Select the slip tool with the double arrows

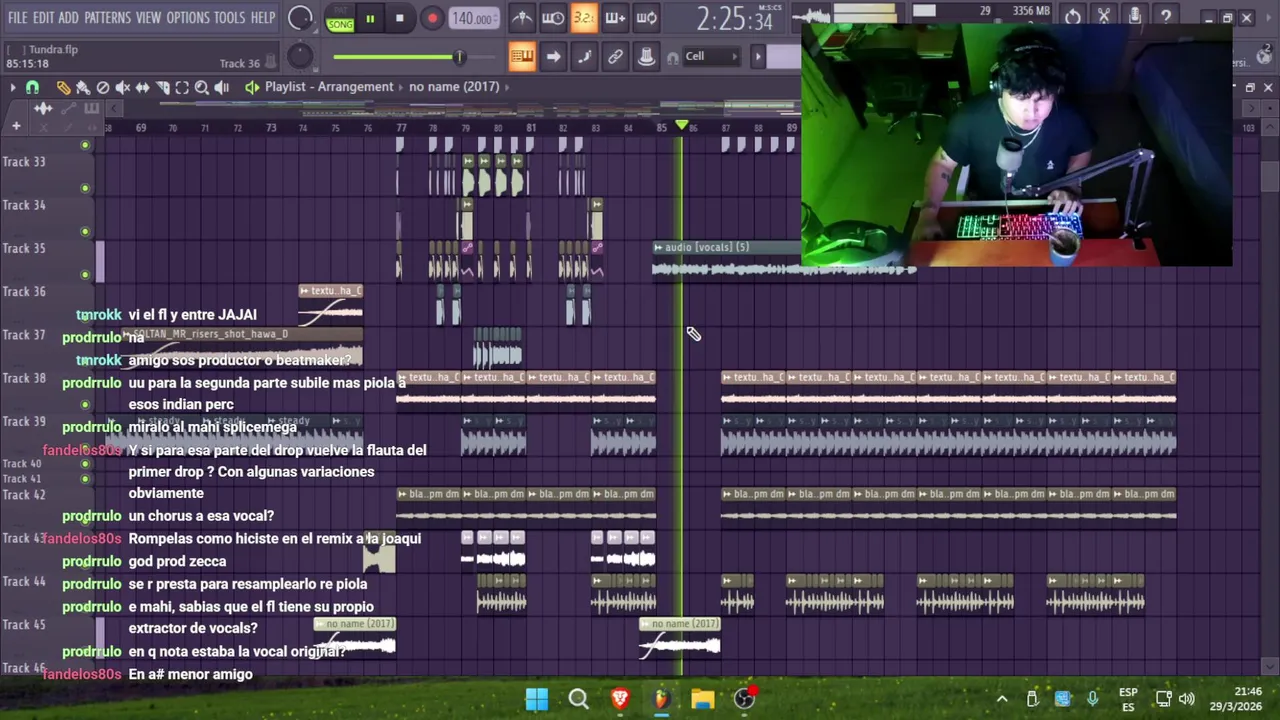(142, 88)
